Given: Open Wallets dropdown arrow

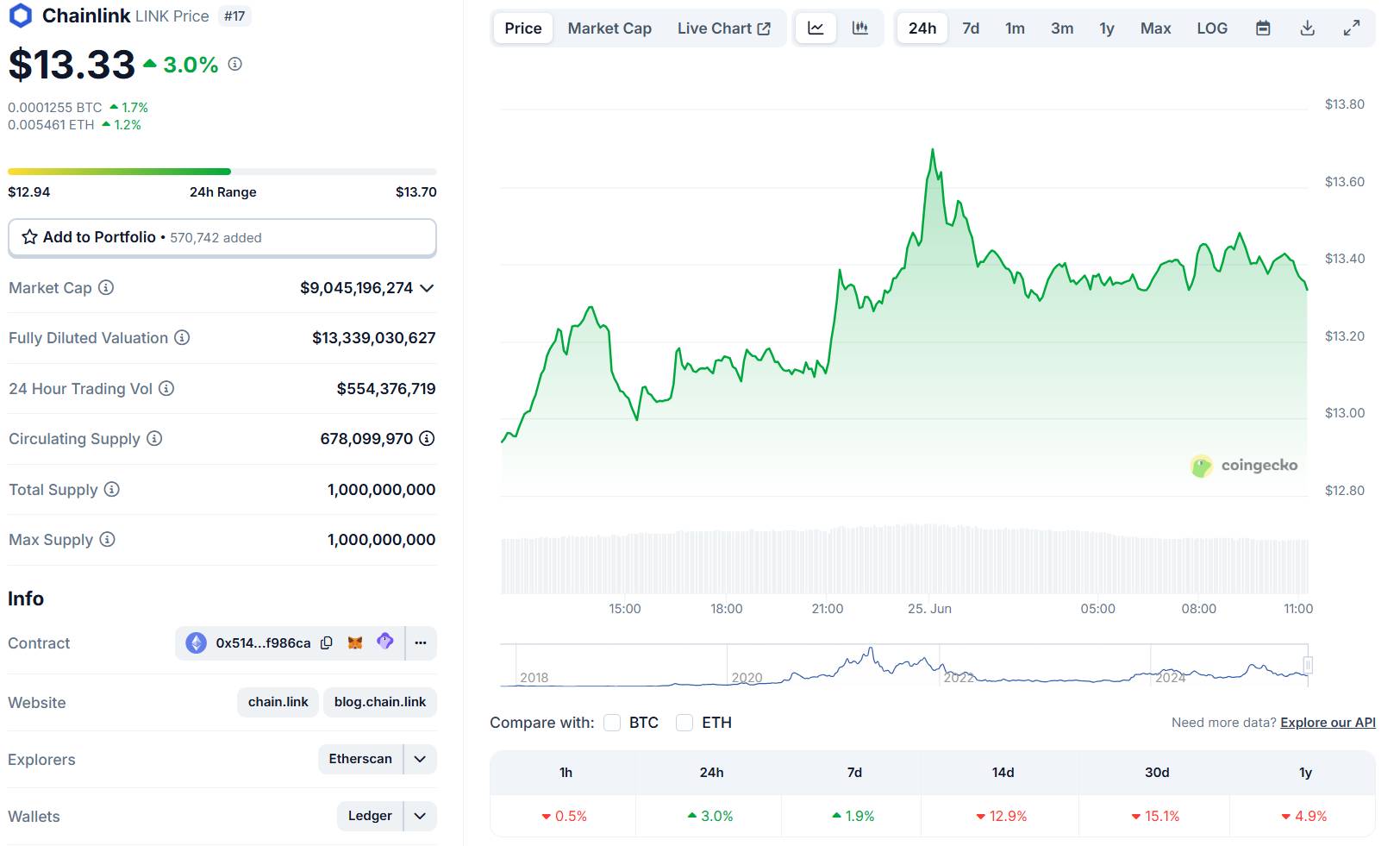Looking at the screenshot, I should click(x=420, y=816).
